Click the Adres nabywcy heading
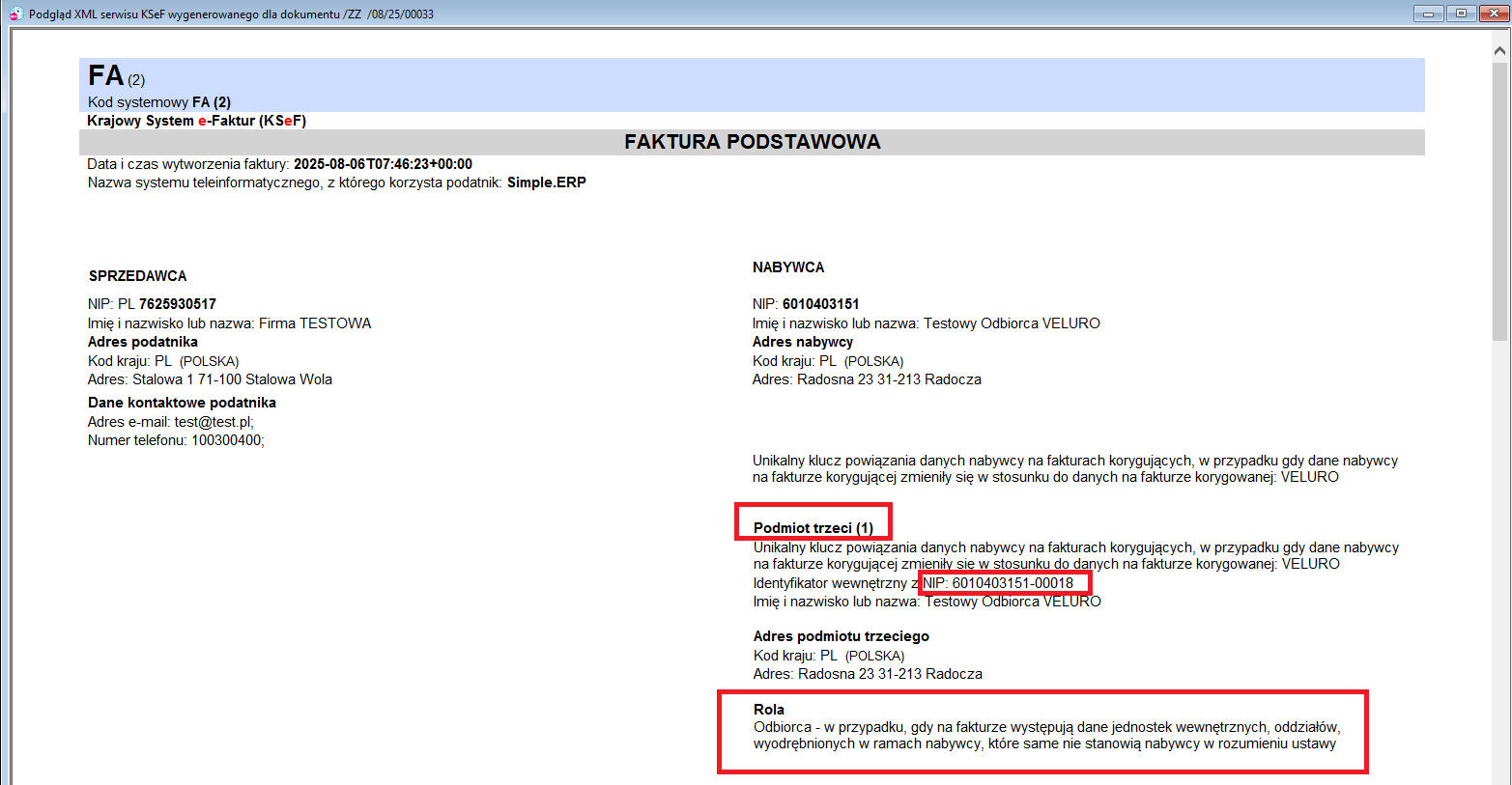1512x785 pixels. coord(803,342)
